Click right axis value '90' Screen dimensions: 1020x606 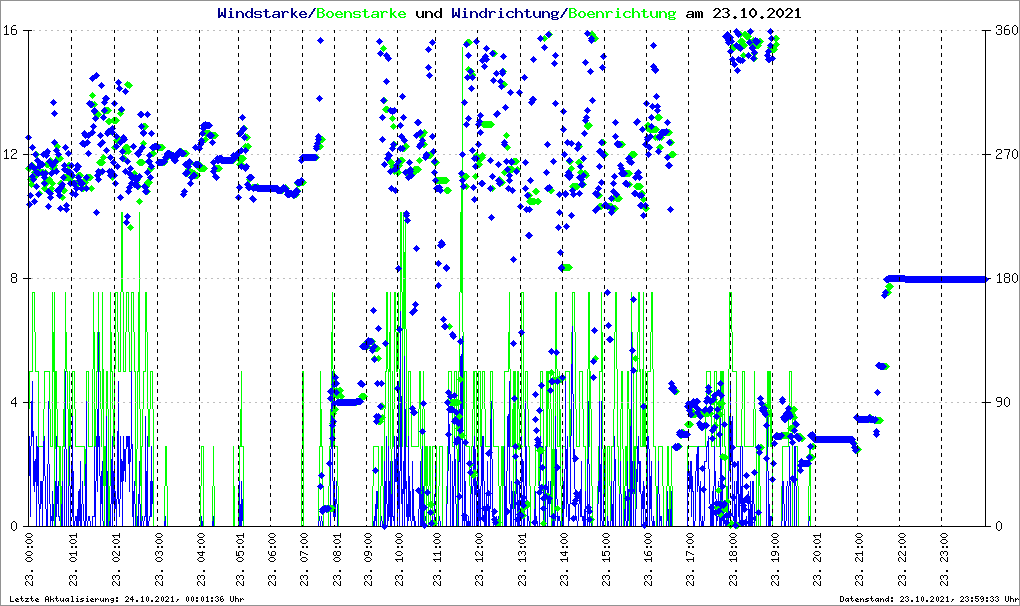[1002, 402]
